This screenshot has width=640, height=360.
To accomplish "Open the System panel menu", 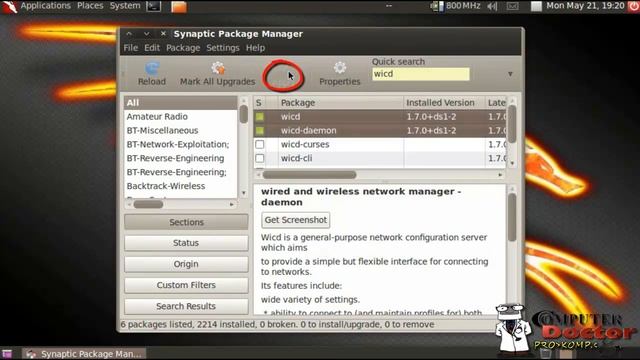I will pos(125,6).
